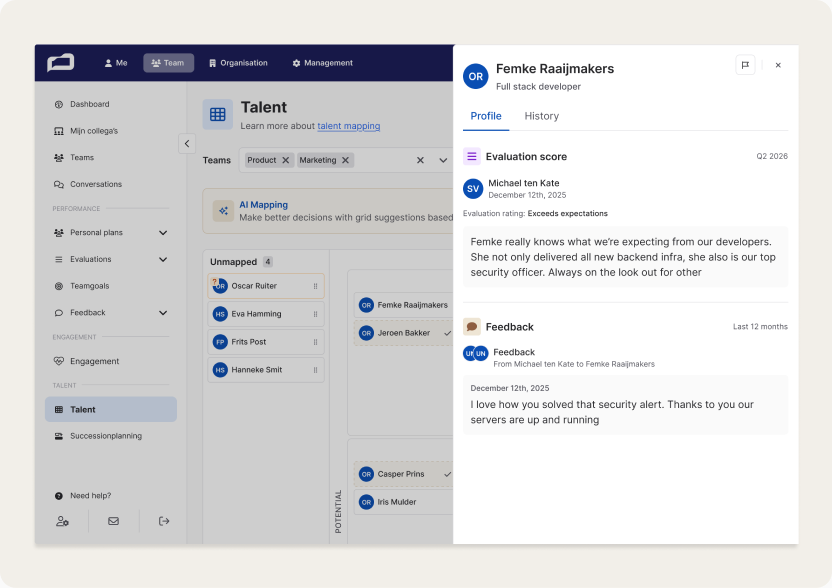Expand the Feedback sidebar submenu
The height and width of the screenshot is (588, 832).
(163, 313)
